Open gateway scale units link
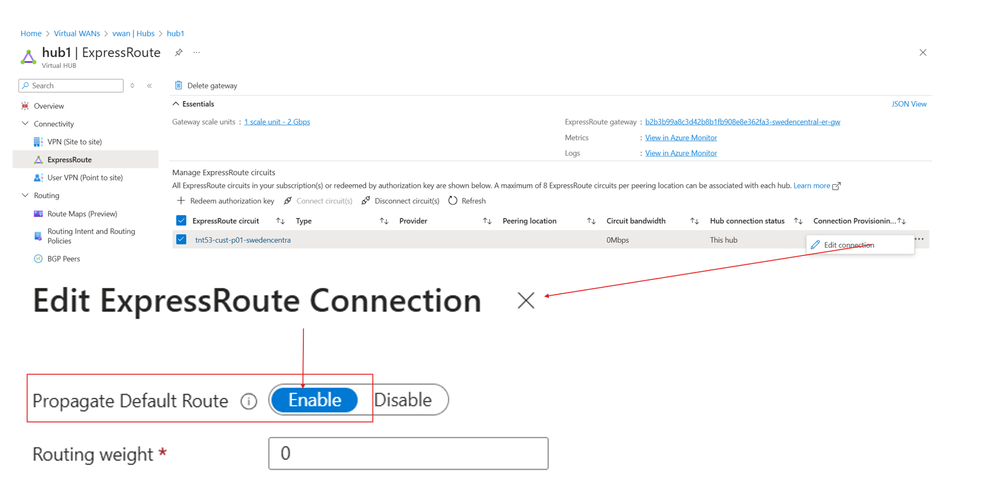Screen dimensions: 999x500 click(x=277, y=122)
